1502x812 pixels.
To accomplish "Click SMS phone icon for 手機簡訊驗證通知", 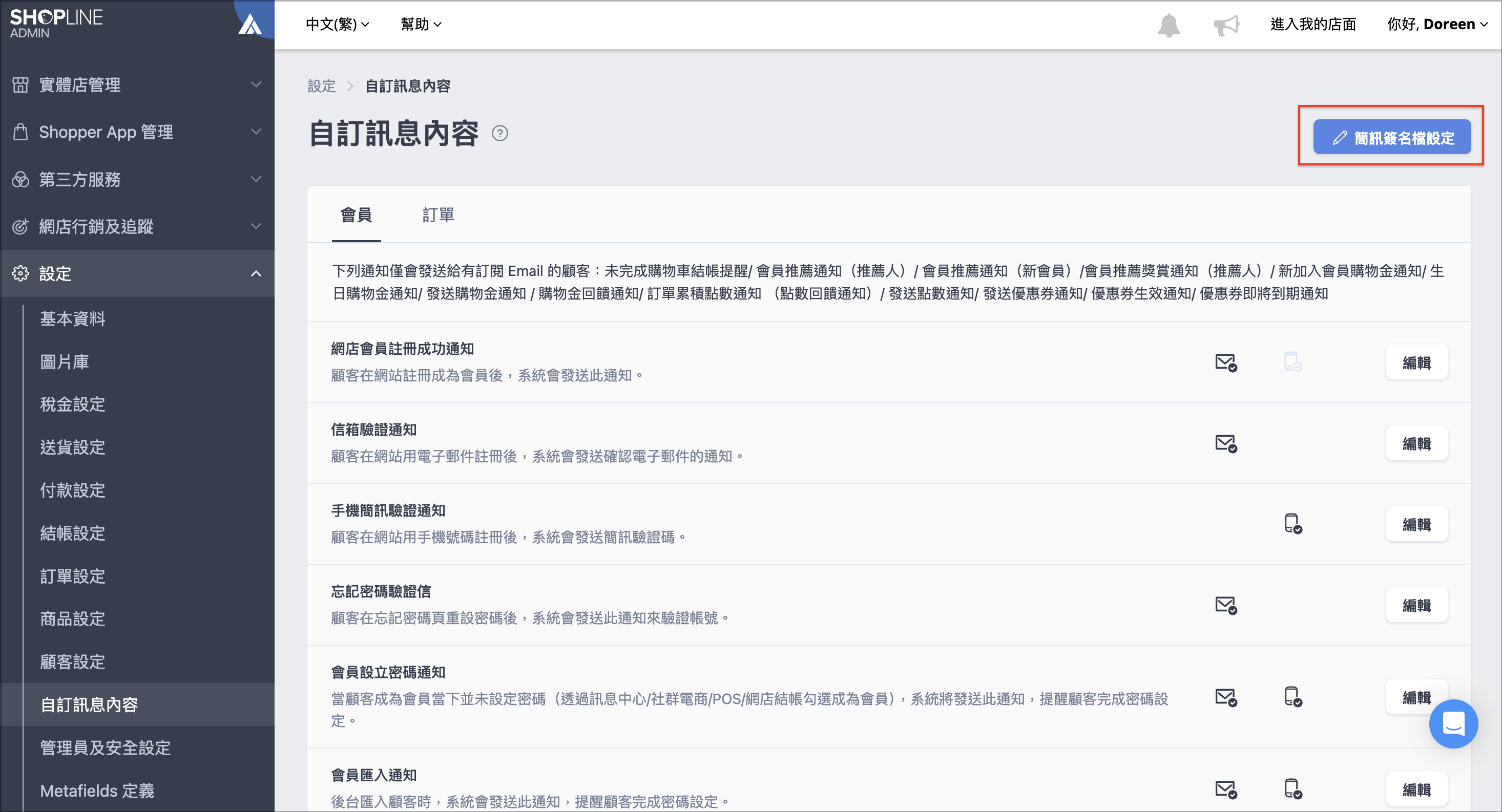I will tap(1292, 523).
